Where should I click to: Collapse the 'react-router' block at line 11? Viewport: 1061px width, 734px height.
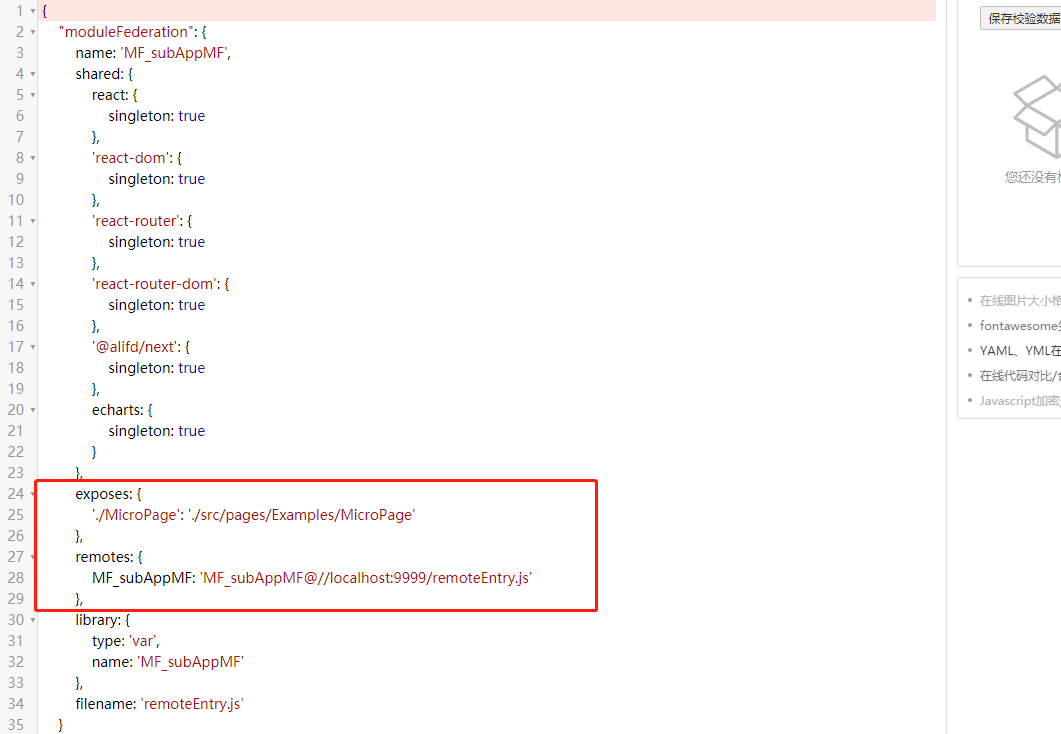coord(32,221)
